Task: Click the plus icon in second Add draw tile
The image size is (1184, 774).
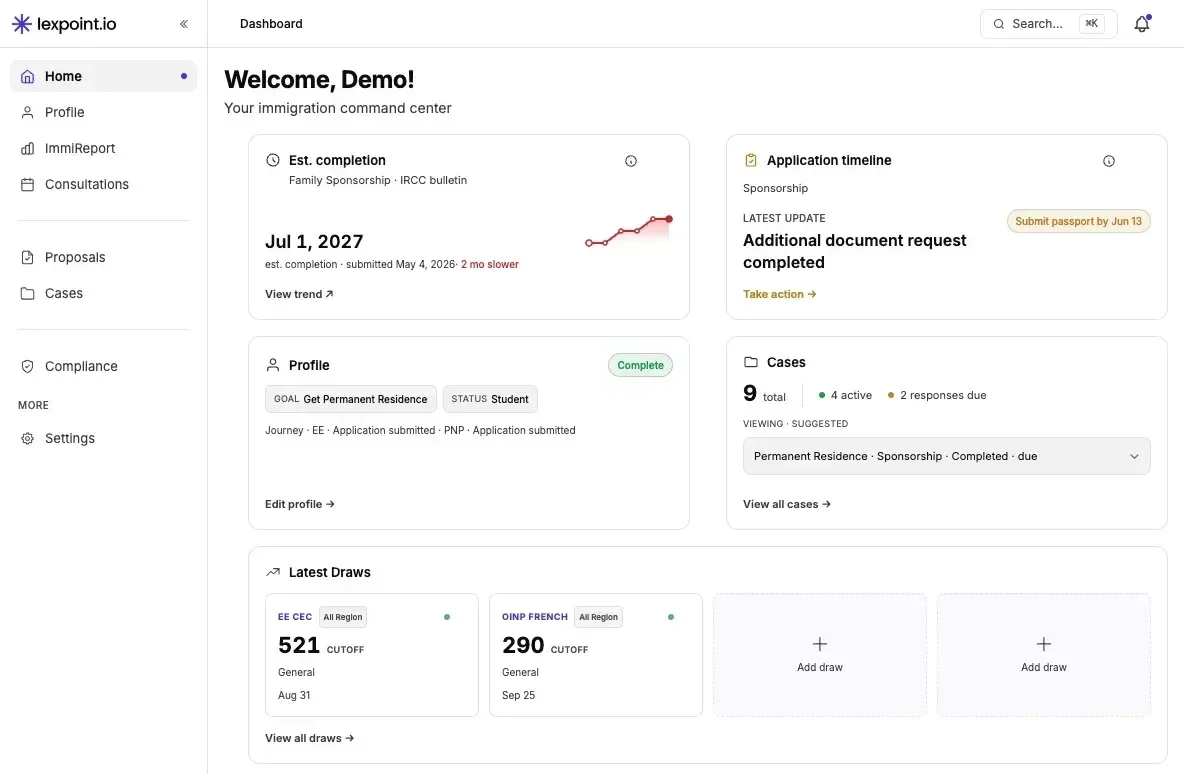Action: click(x=1044, y=644)
